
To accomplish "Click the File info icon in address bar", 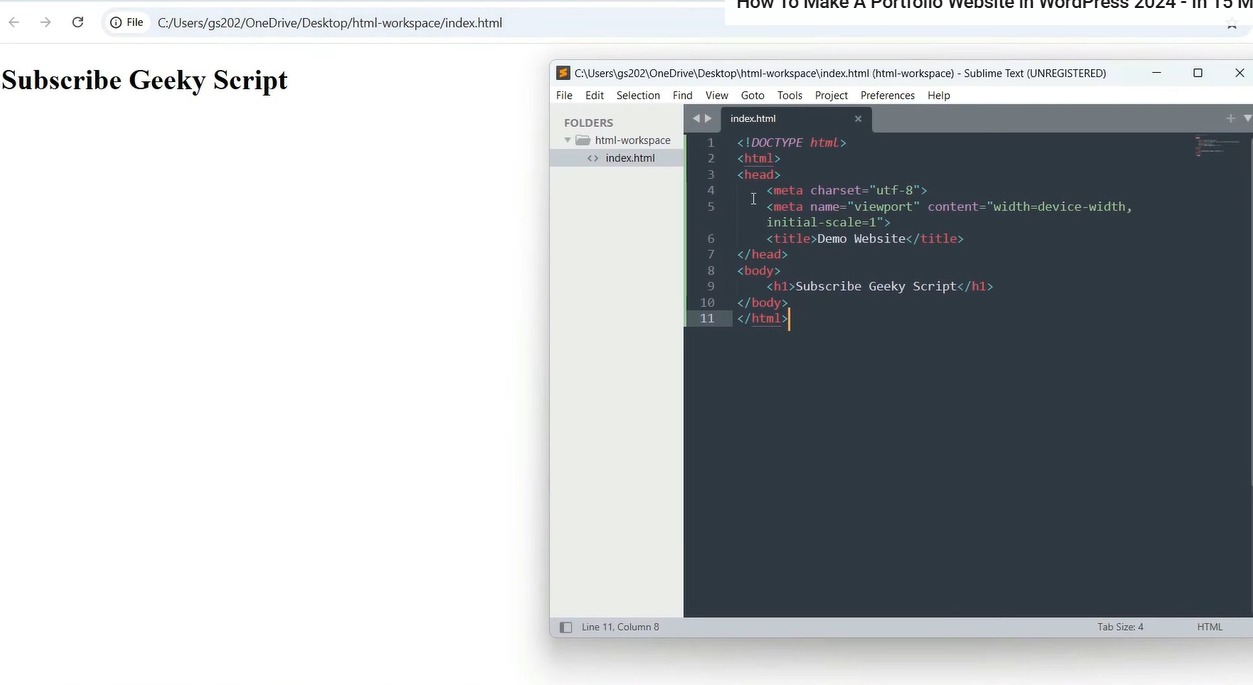I will [126, 22].
